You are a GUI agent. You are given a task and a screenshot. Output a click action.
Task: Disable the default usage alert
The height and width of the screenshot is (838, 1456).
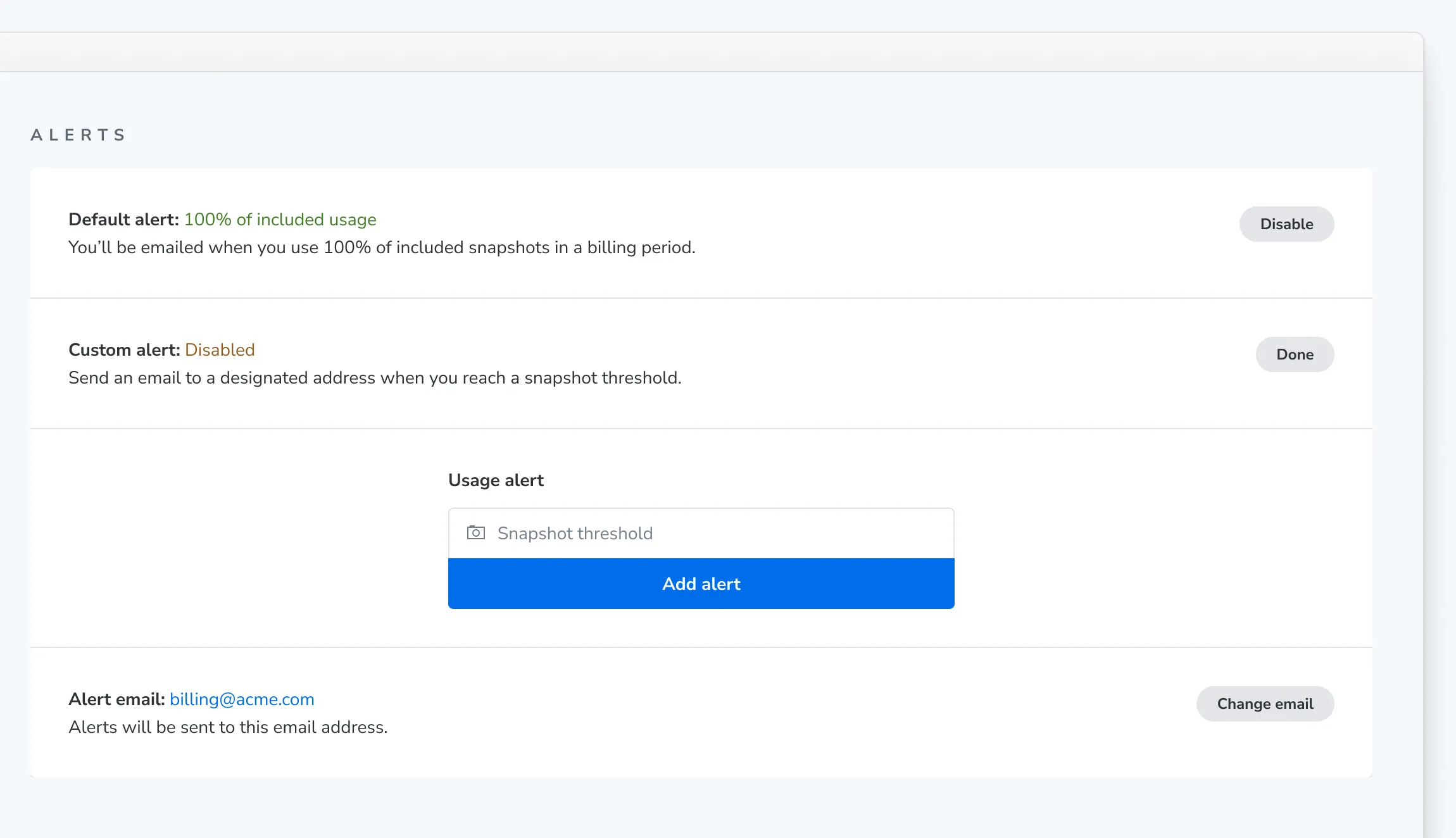tap(1286, 224)
